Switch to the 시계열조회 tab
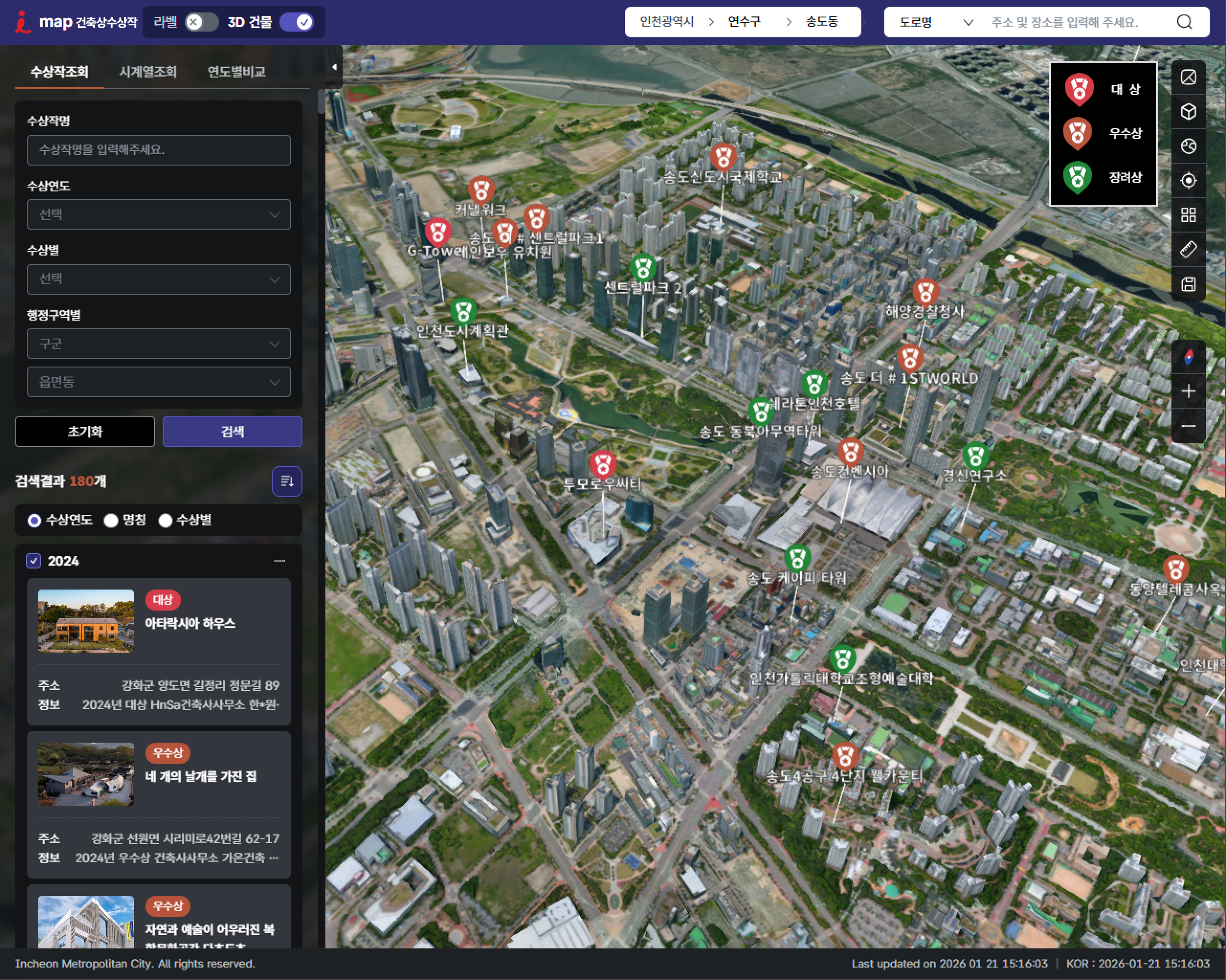Screen dimensions: 1226x980 (148, 72)
